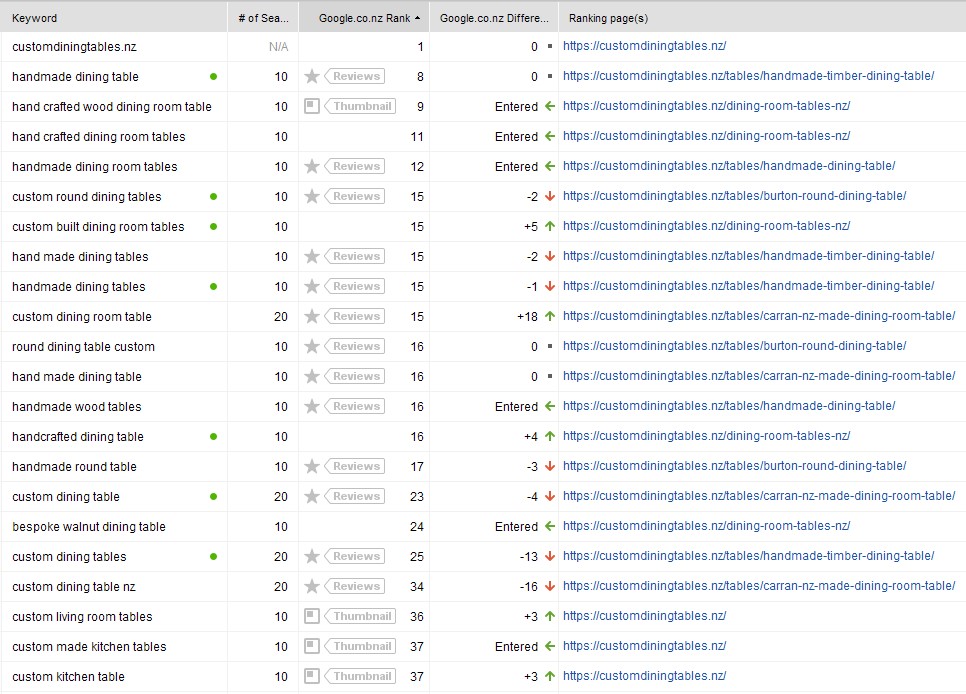
Task: Open ranking page link for hand crafted dining room tables
Action: pyautogui.click(x=707, y=136)
